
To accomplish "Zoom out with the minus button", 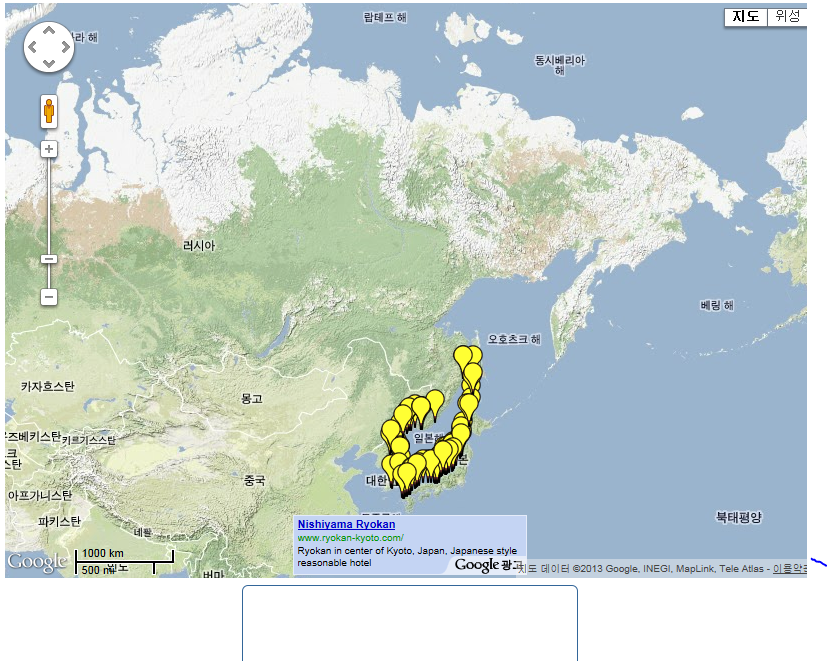I will tap(48, 297).
